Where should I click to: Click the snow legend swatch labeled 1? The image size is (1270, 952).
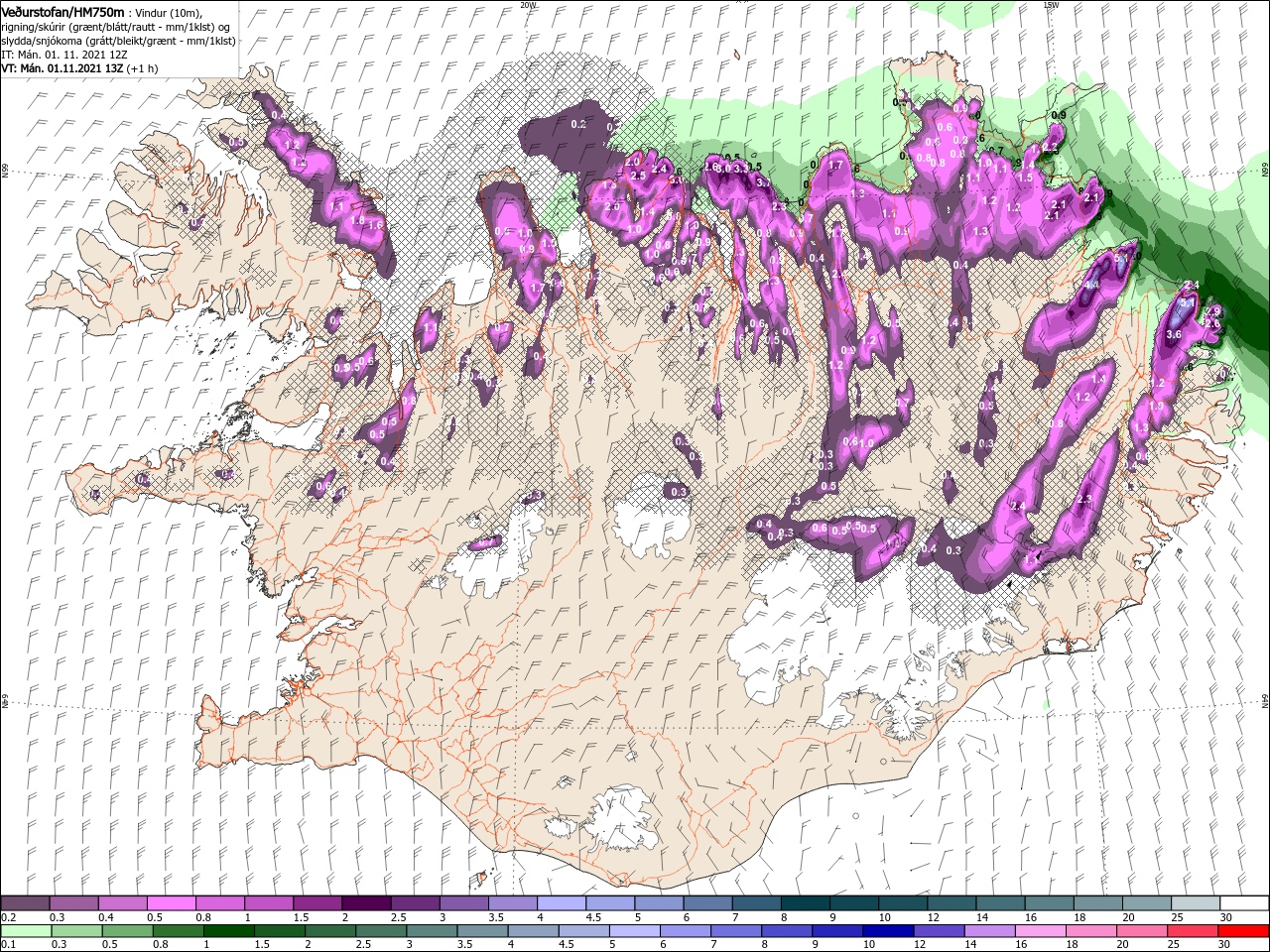coord(268,903)
